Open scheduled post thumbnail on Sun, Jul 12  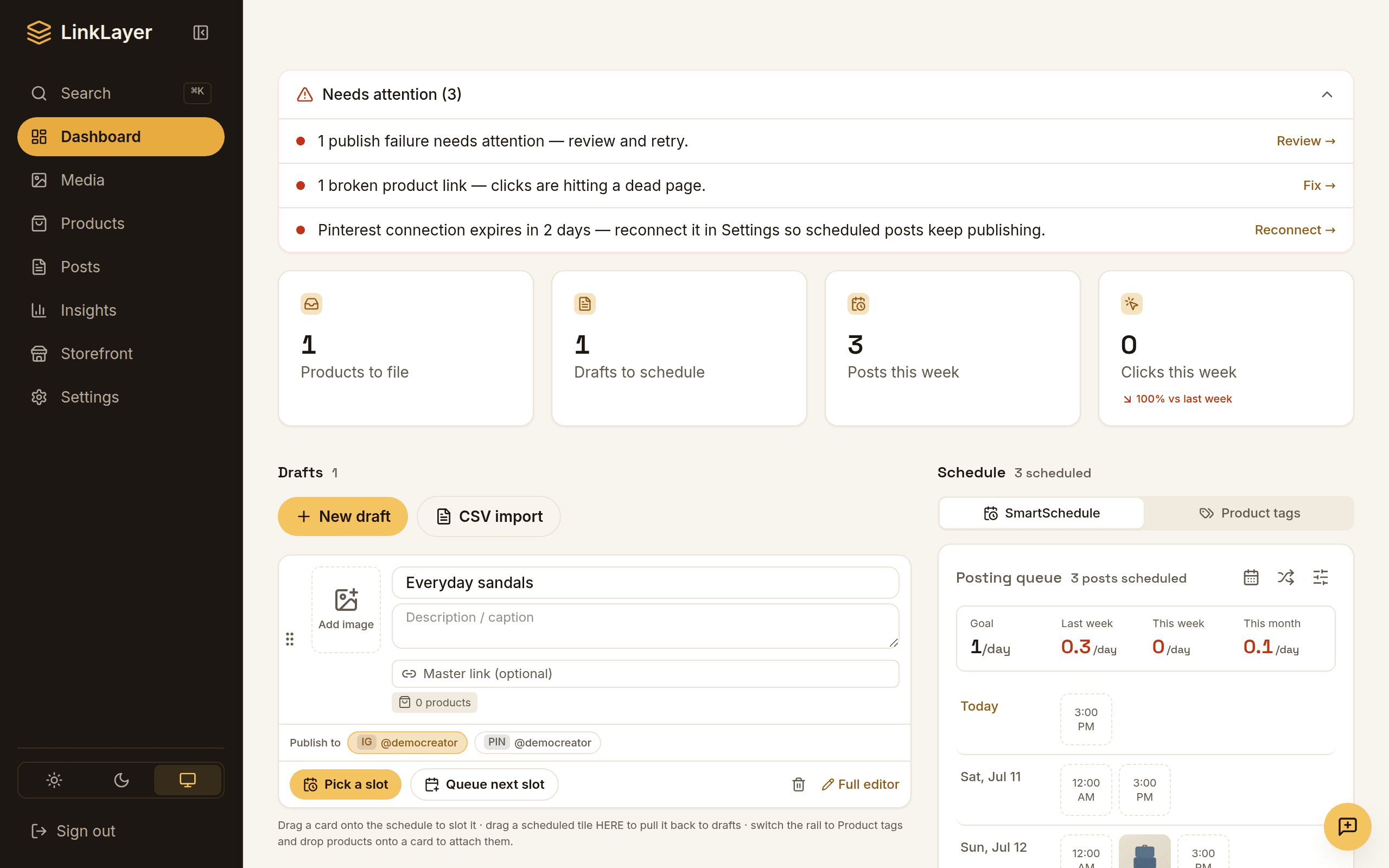pyautogui.click(x=1144, y=852)
